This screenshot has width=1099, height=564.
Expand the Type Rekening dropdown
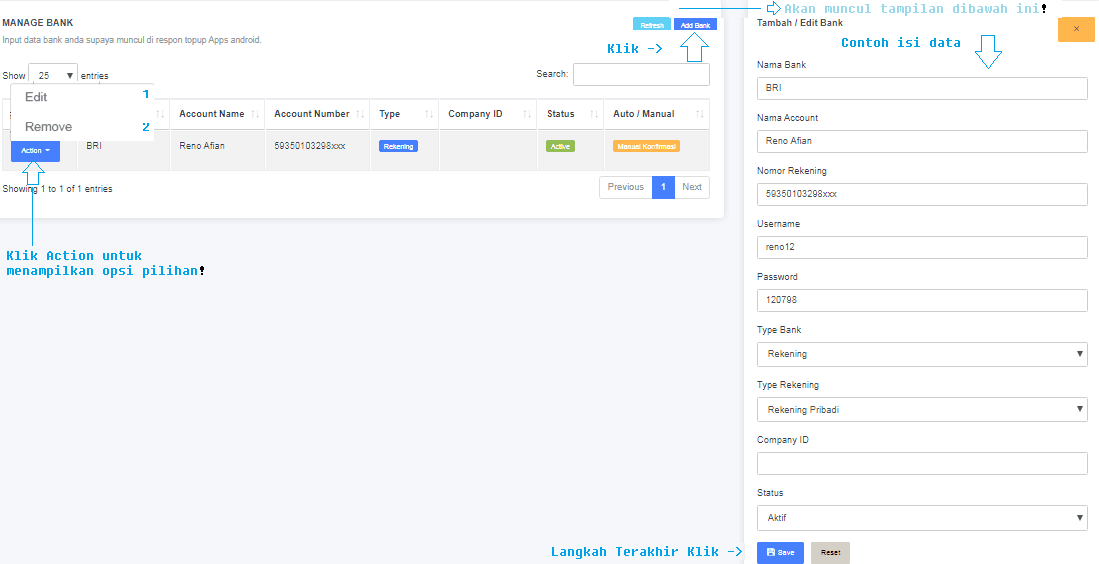pyautogui.click(x=921, y=409)
